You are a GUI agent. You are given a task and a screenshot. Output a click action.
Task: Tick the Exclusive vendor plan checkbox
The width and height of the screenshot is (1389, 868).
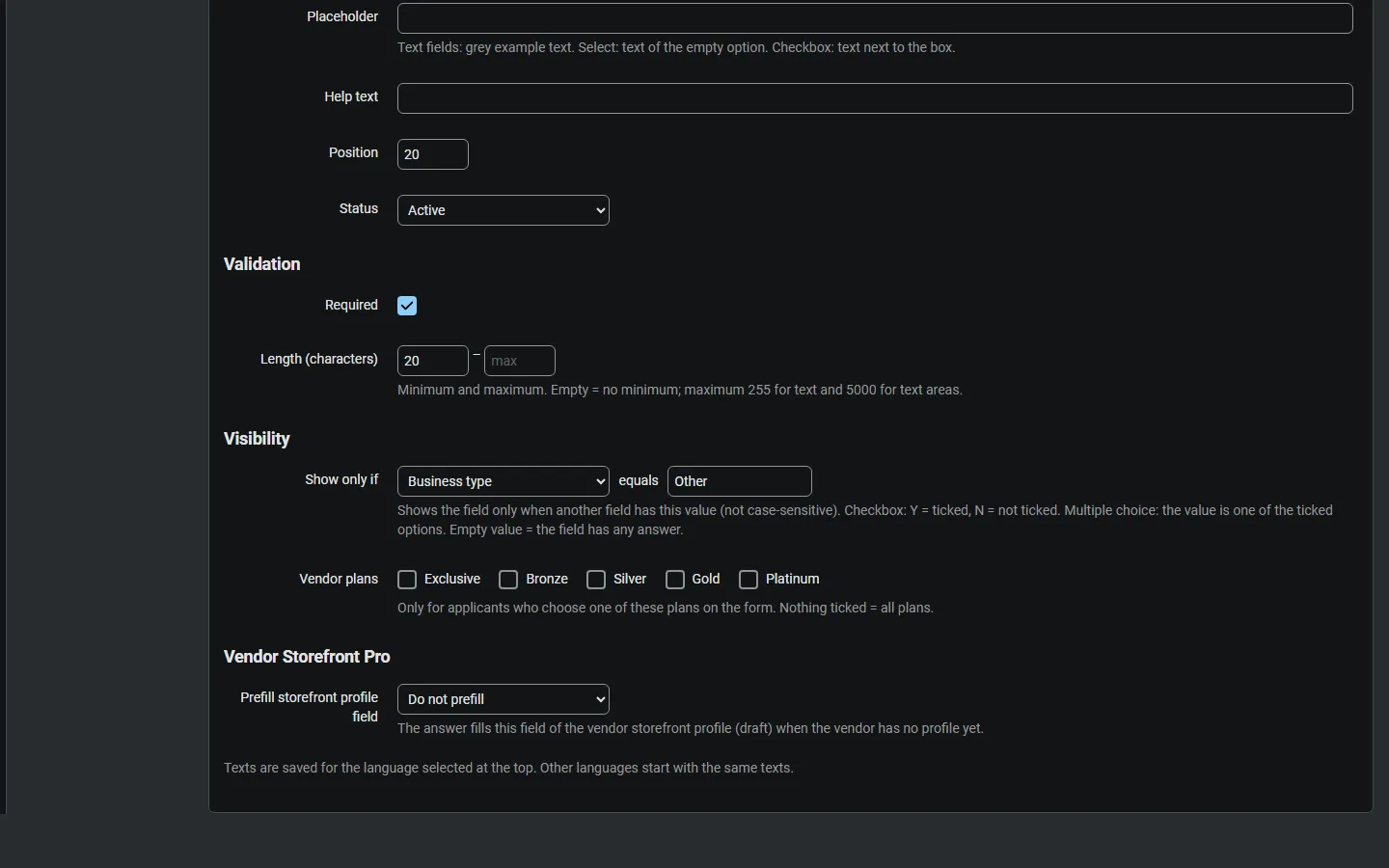407,580
